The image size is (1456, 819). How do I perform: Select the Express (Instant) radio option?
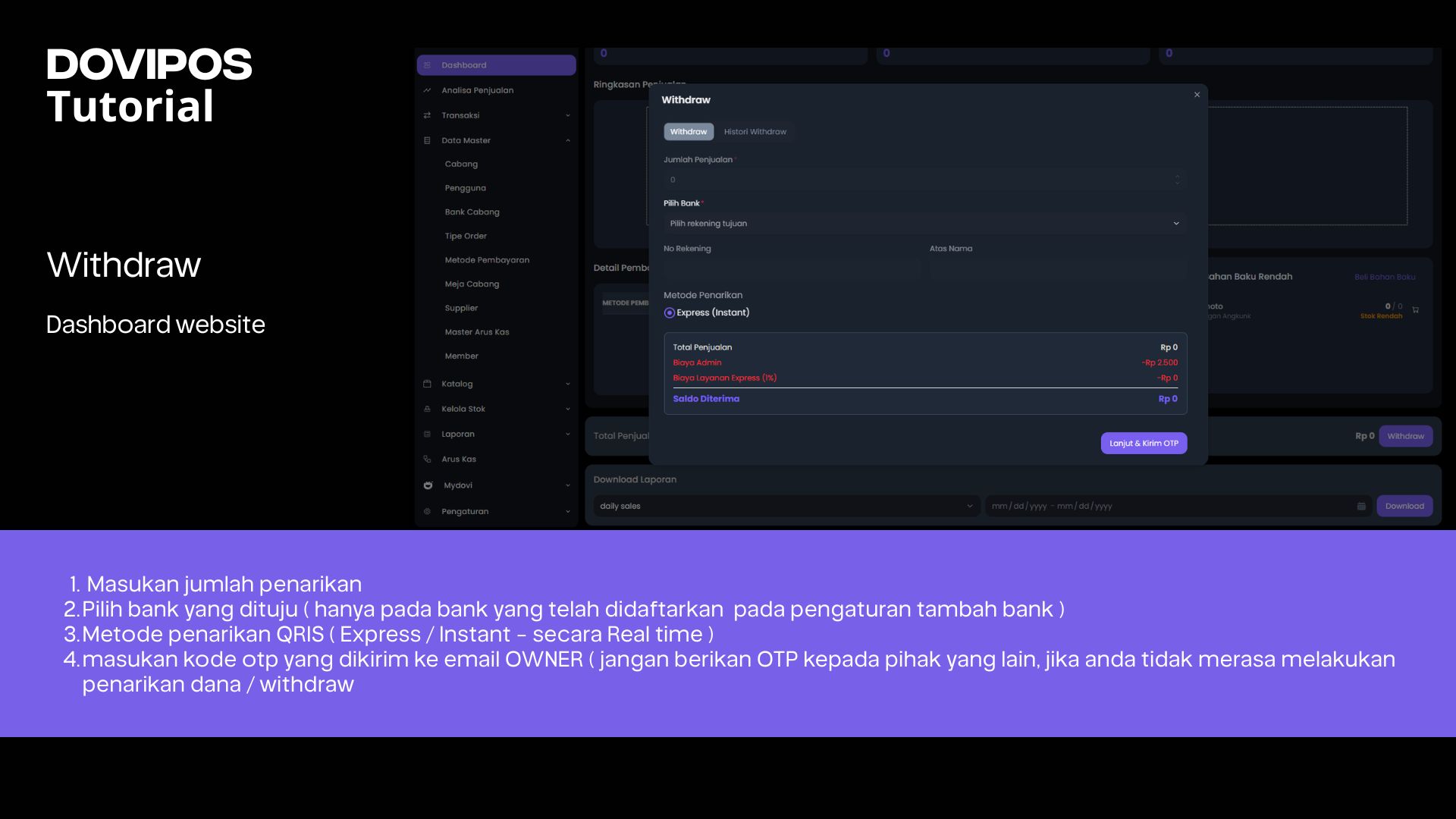tap(669, 313)
